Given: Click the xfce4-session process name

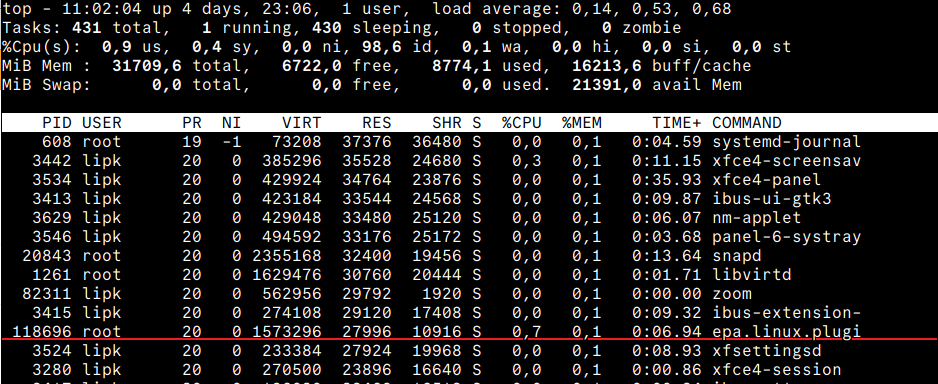Looking at the screenshot, I should point(776,370).
